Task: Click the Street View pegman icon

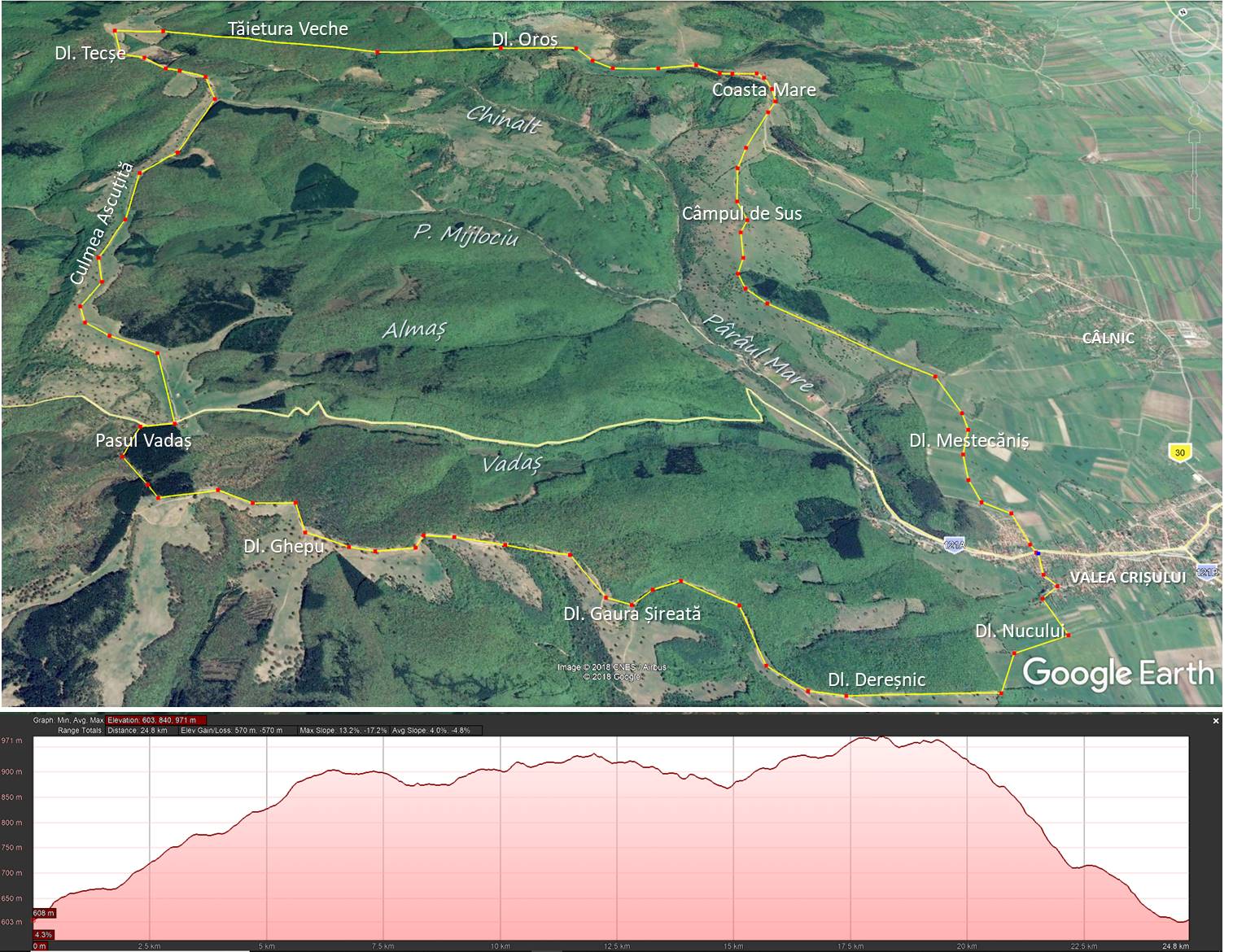Action: [x=1194, y=114]
